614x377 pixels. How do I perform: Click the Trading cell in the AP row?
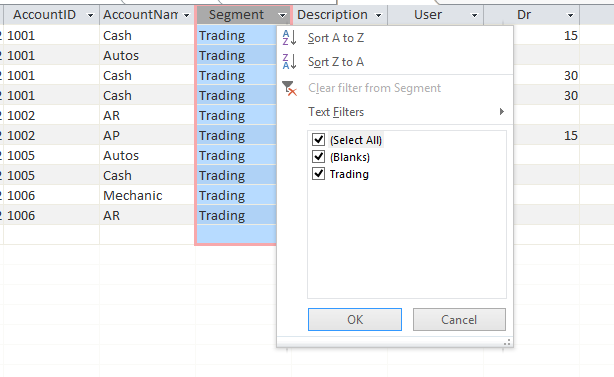[x=237, y=135]
